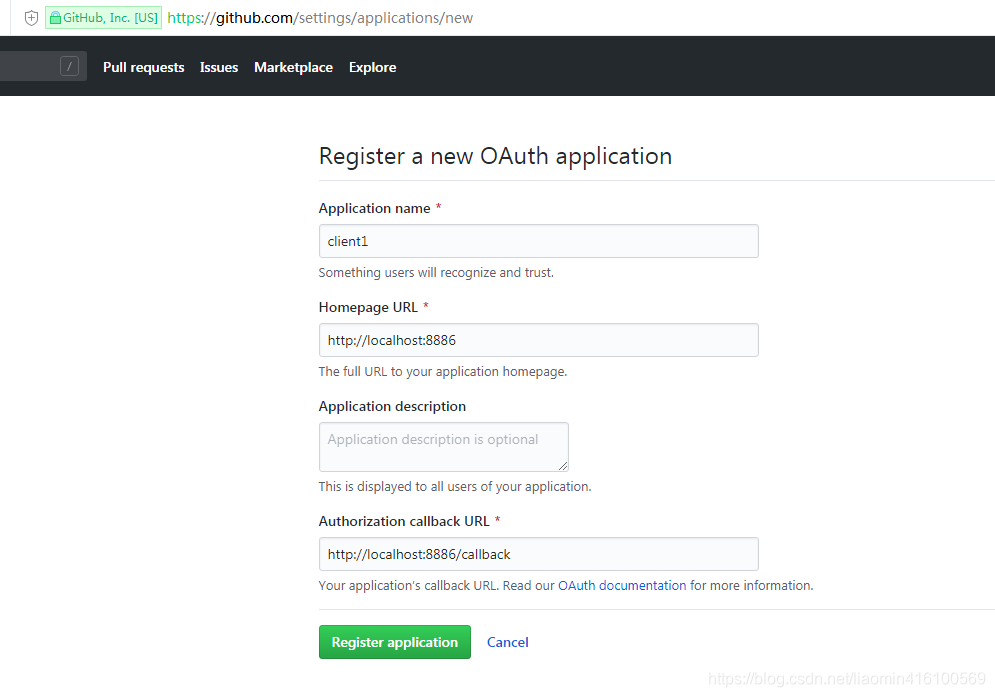Click 'This is displayed to all users' hint
The image size is (995, 697).
[455, 486]
